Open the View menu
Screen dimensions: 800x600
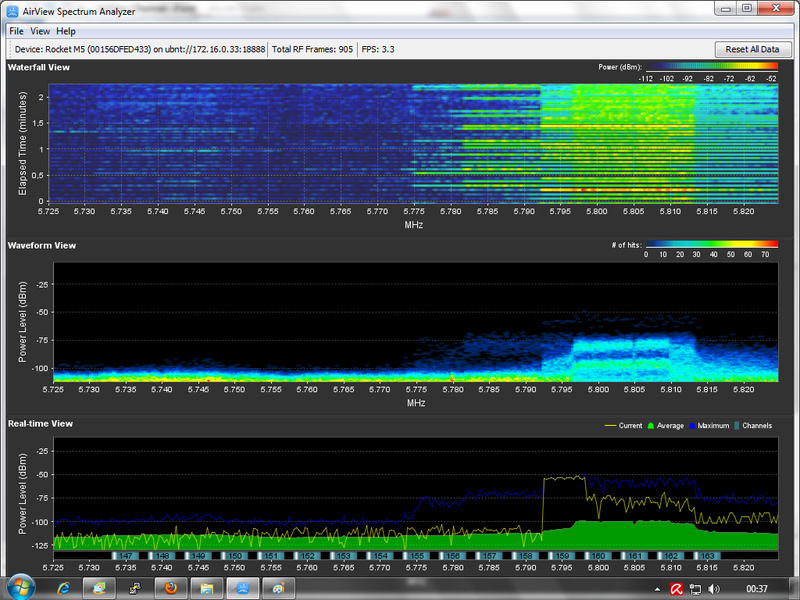(40, 31)
